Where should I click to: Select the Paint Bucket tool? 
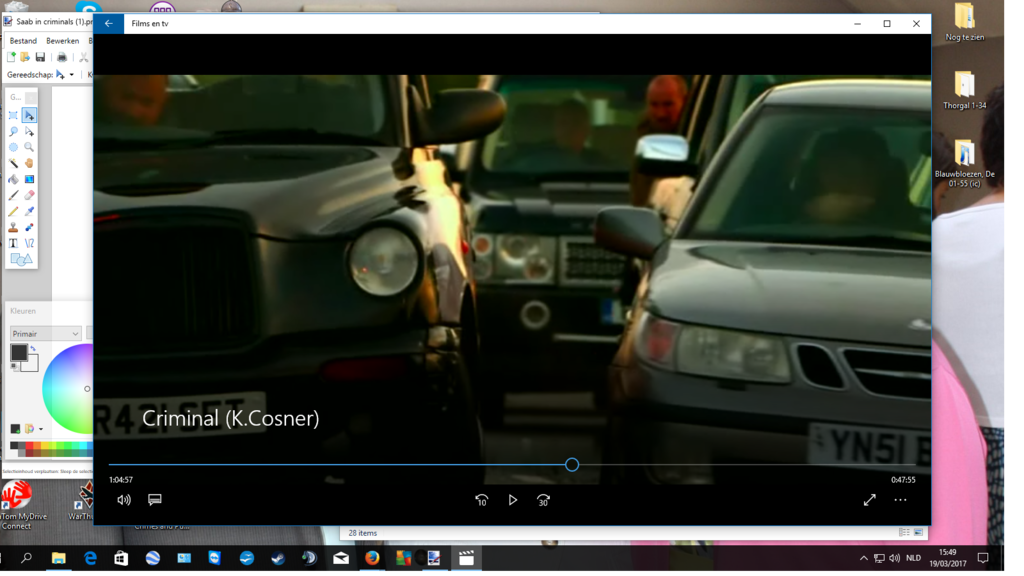[x=13, y=180]
